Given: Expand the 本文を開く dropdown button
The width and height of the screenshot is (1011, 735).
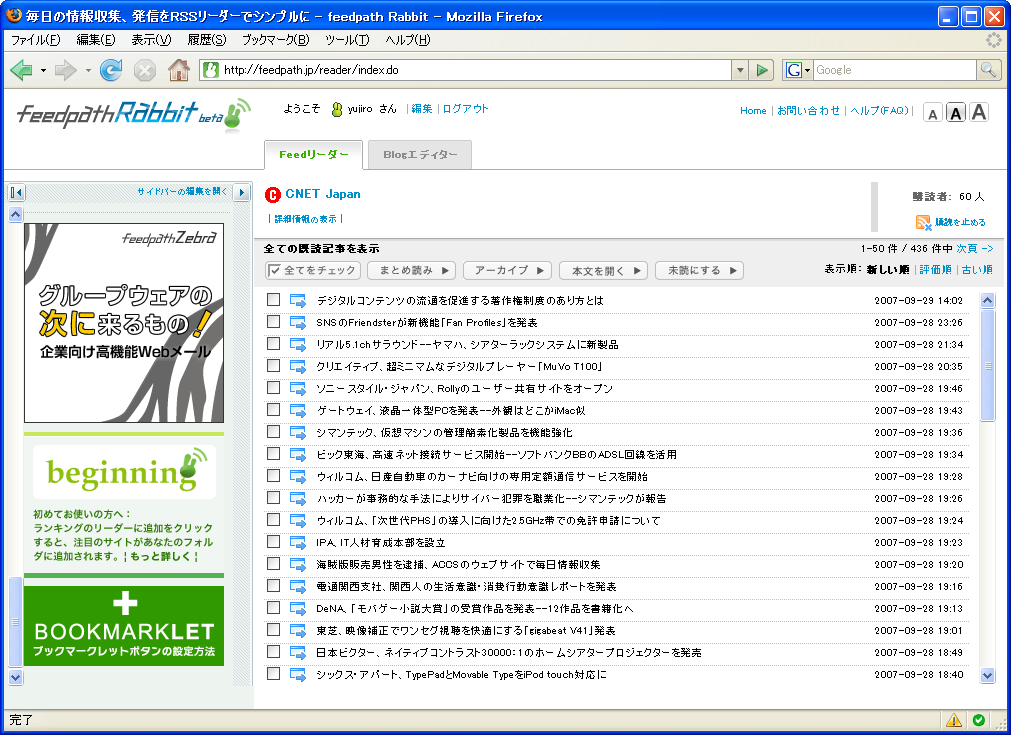Looking at the screenshot, I should [x=604, y=271].
